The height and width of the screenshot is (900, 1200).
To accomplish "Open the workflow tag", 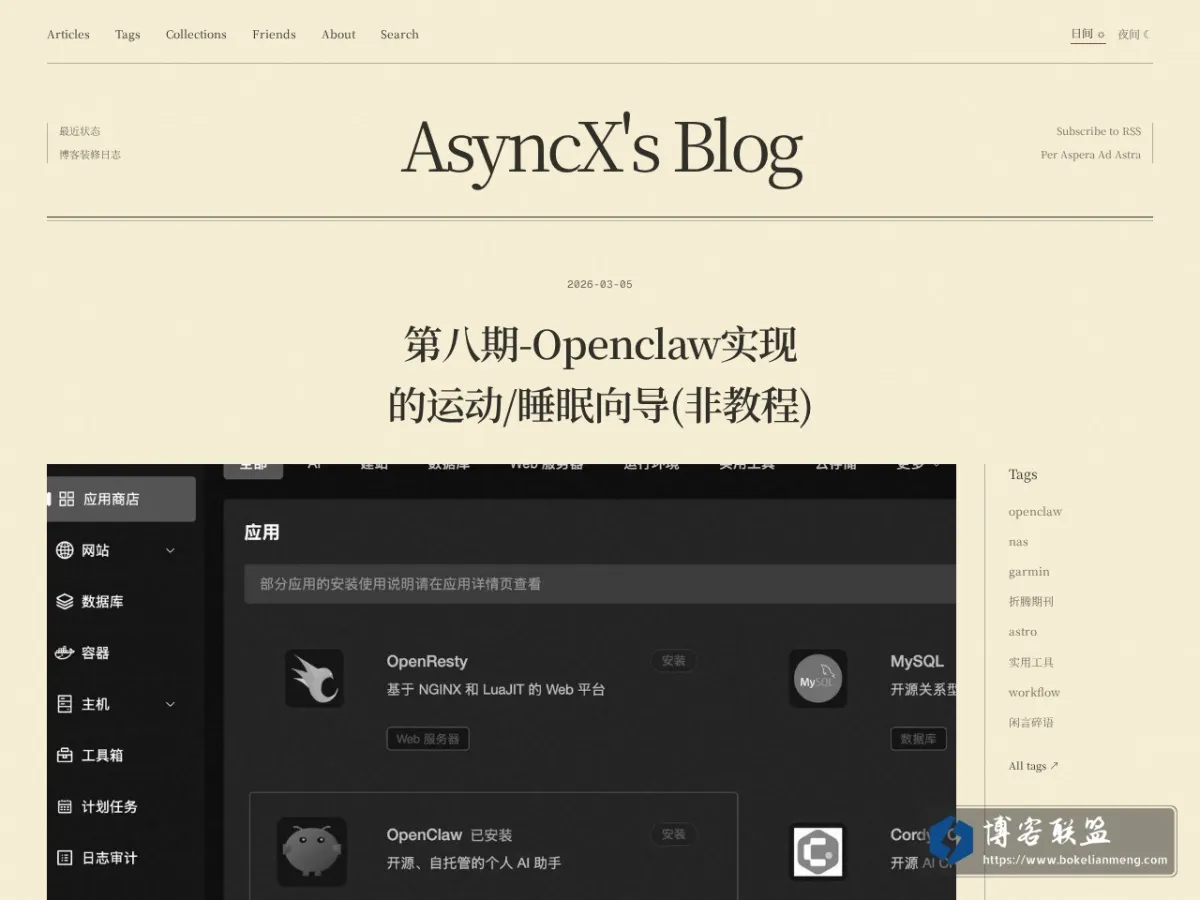I will point(1034,692).
